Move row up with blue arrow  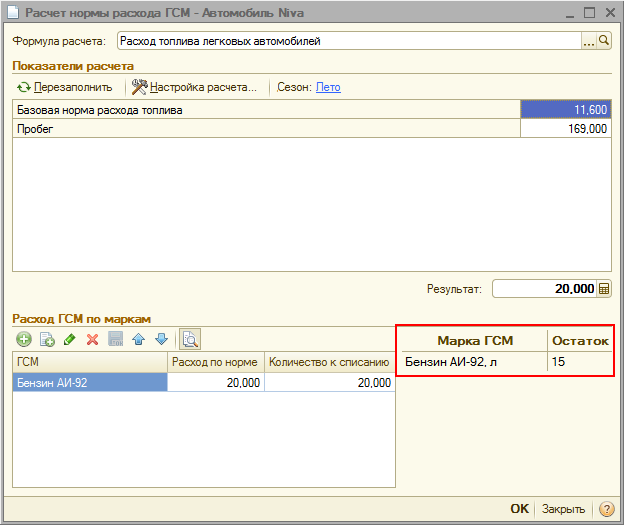[x=138, y=340]
